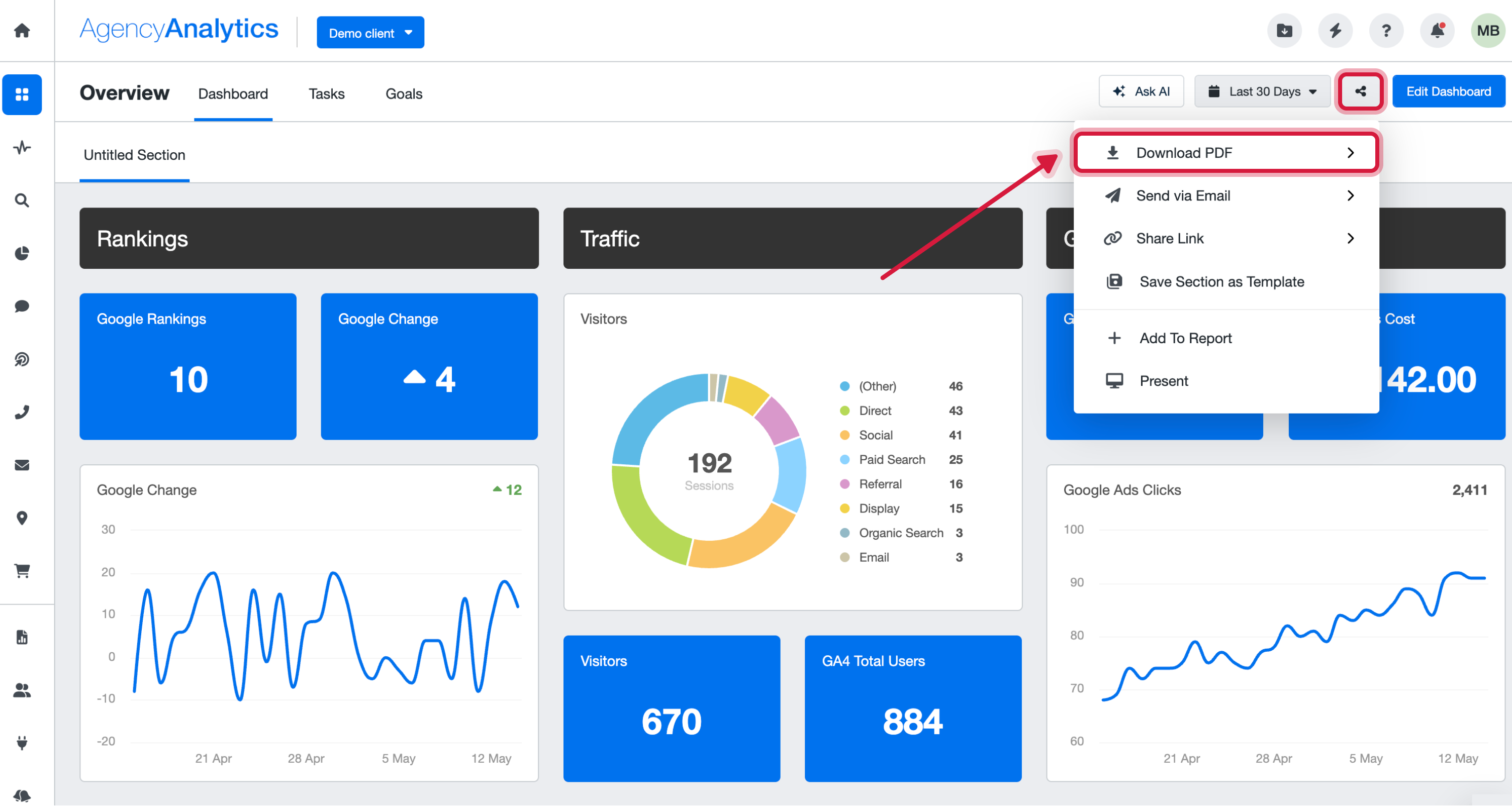Click the share icon button

[1360, 91]
